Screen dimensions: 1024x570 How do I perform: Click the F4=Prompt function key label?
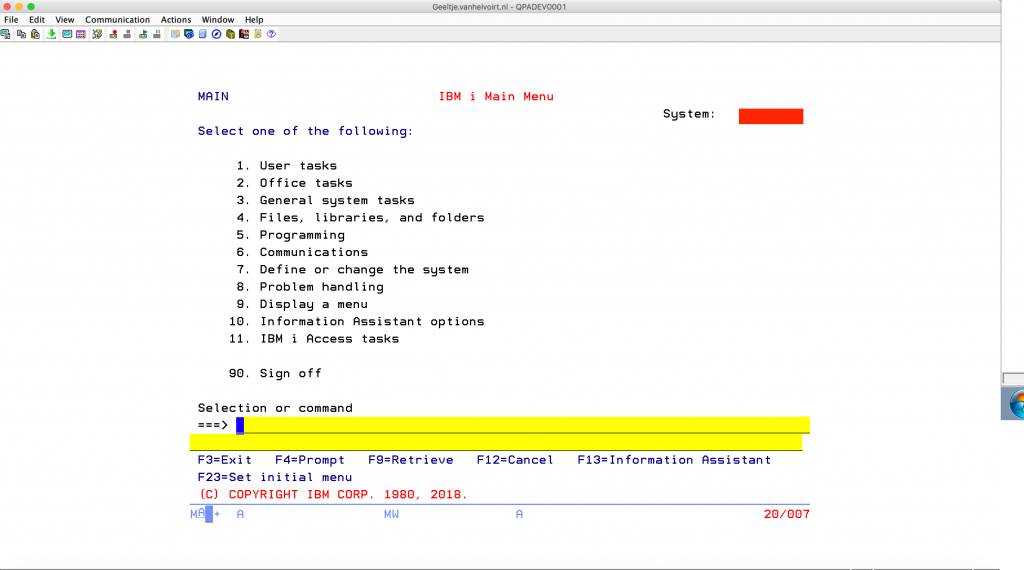pyautogui.click(x=309, y=460)
